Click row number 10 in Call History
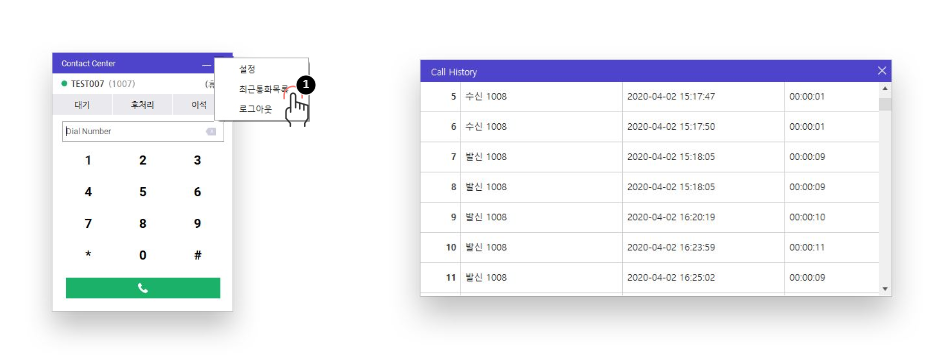 point(450,248)
